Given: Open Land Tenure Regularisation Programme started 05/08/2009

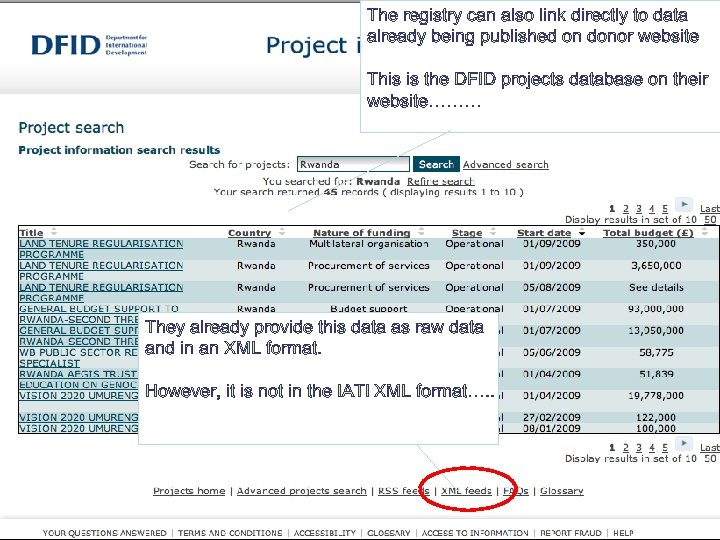Looking at the screenshot, I should 101,292.
